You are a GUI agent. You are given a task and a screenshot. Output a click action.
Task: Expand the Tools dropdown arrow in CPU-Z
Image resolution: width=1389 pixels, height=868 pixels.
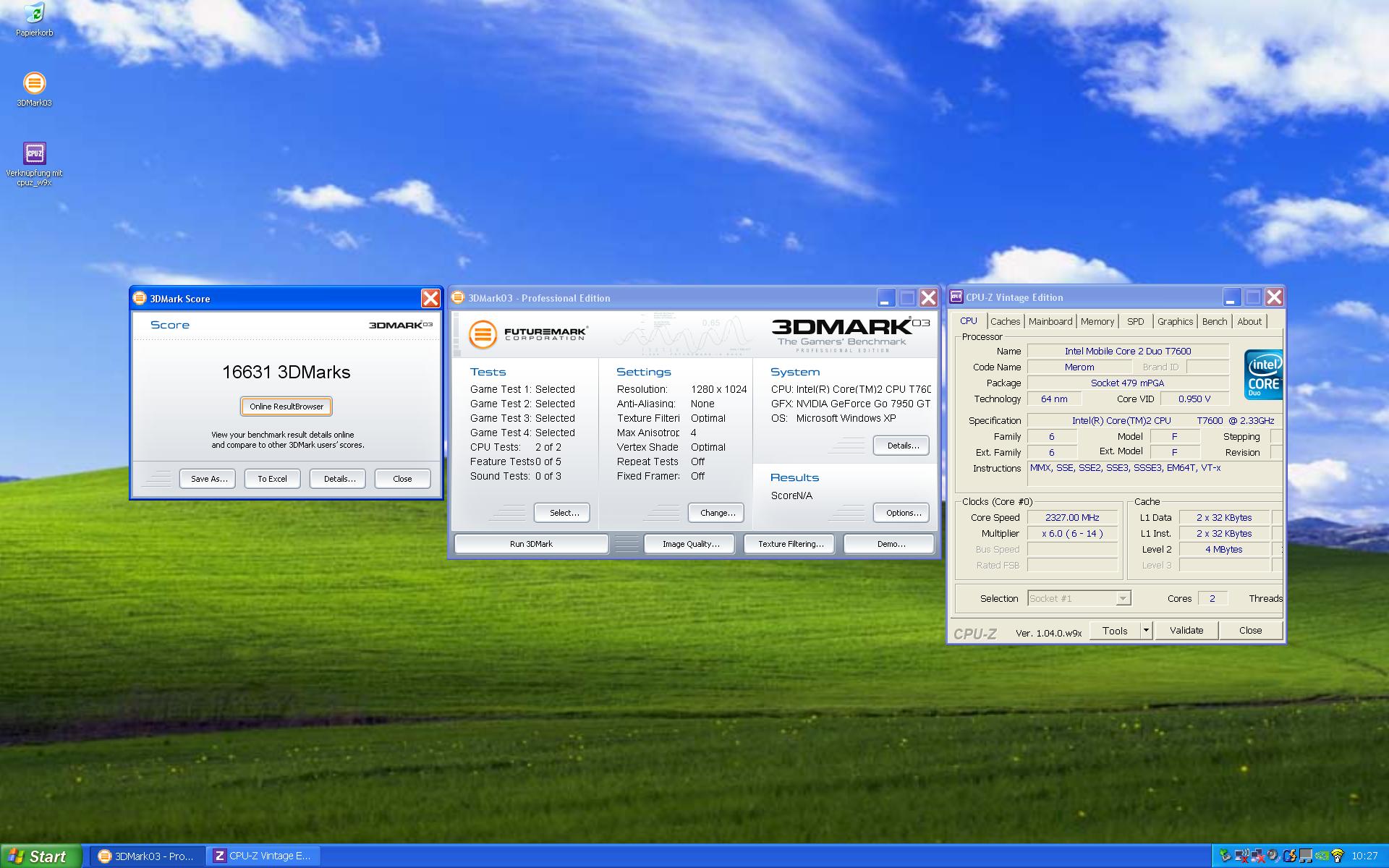click(1146, 631)
